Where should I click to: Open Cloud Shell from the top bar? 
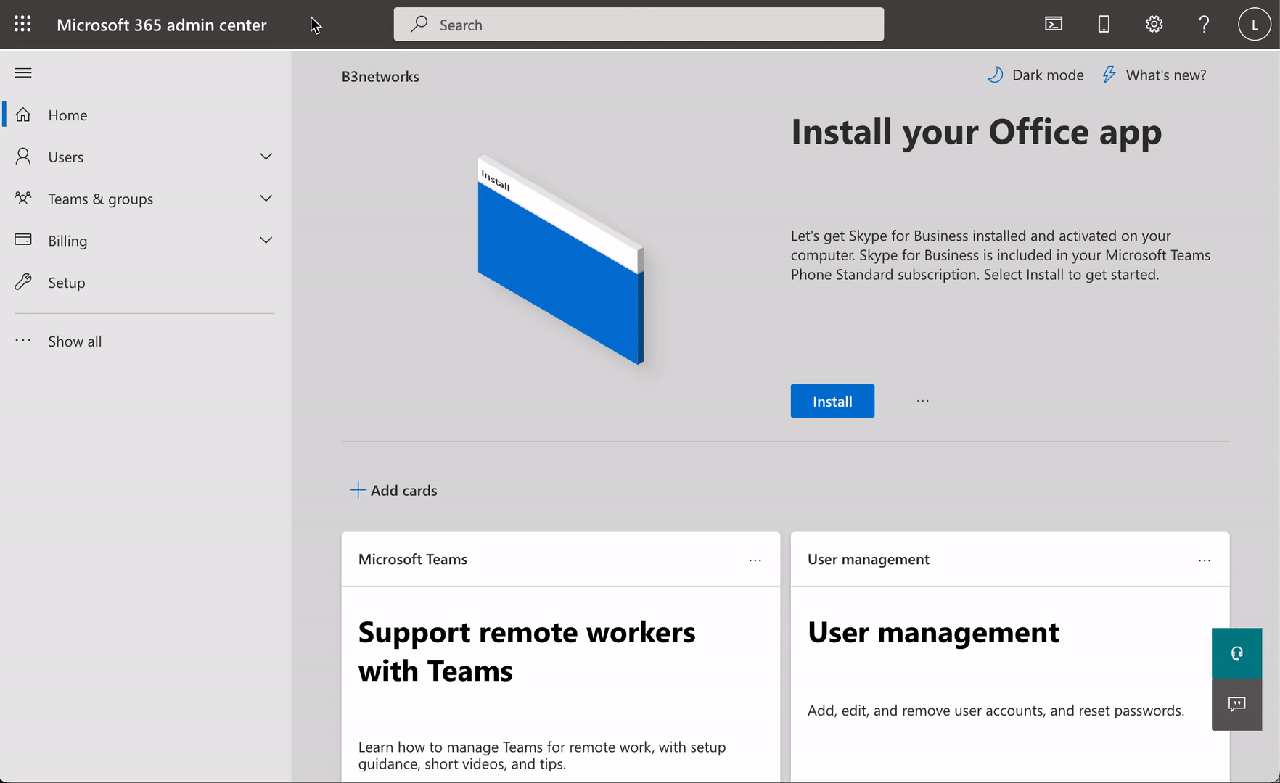click(1054, 24)
